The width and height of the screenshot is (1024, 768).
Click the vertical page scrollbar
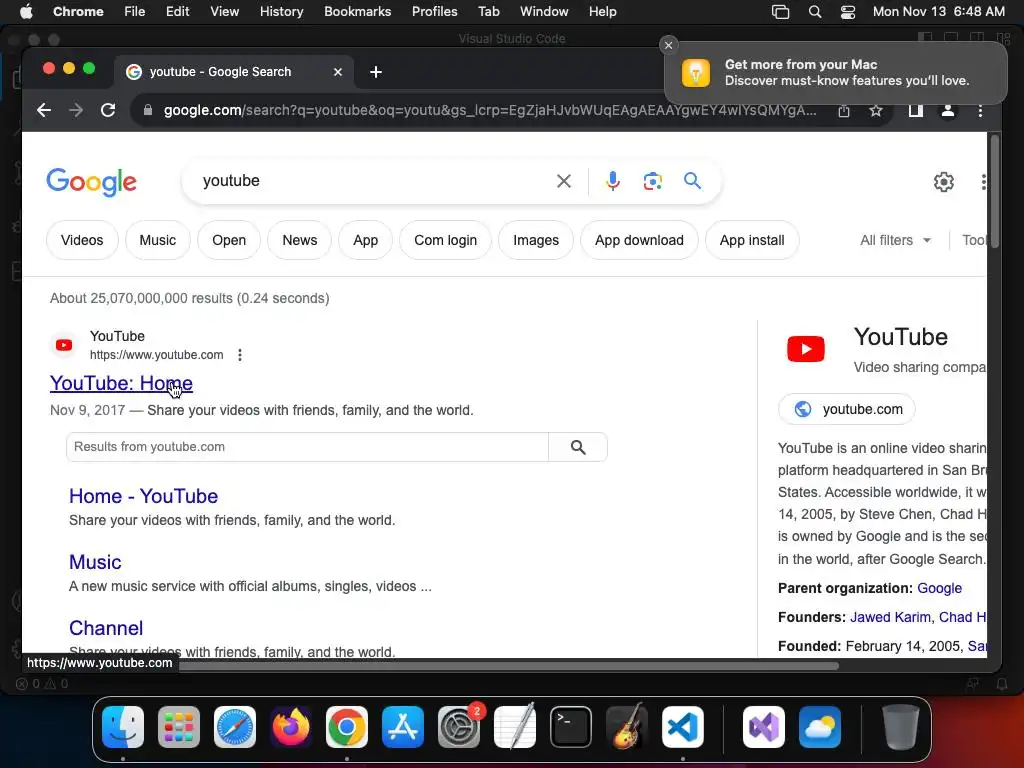click(995, 192)
